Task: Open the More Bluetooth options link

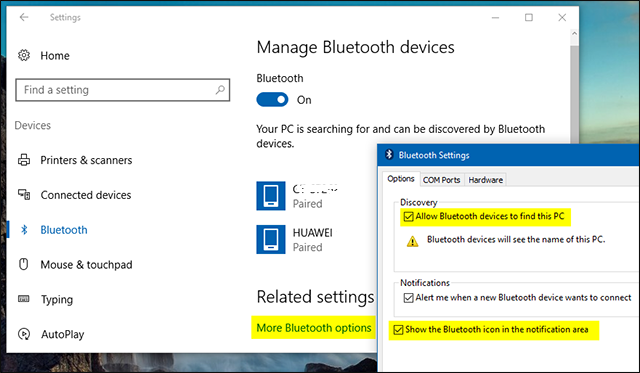Action: coord(314,328)
